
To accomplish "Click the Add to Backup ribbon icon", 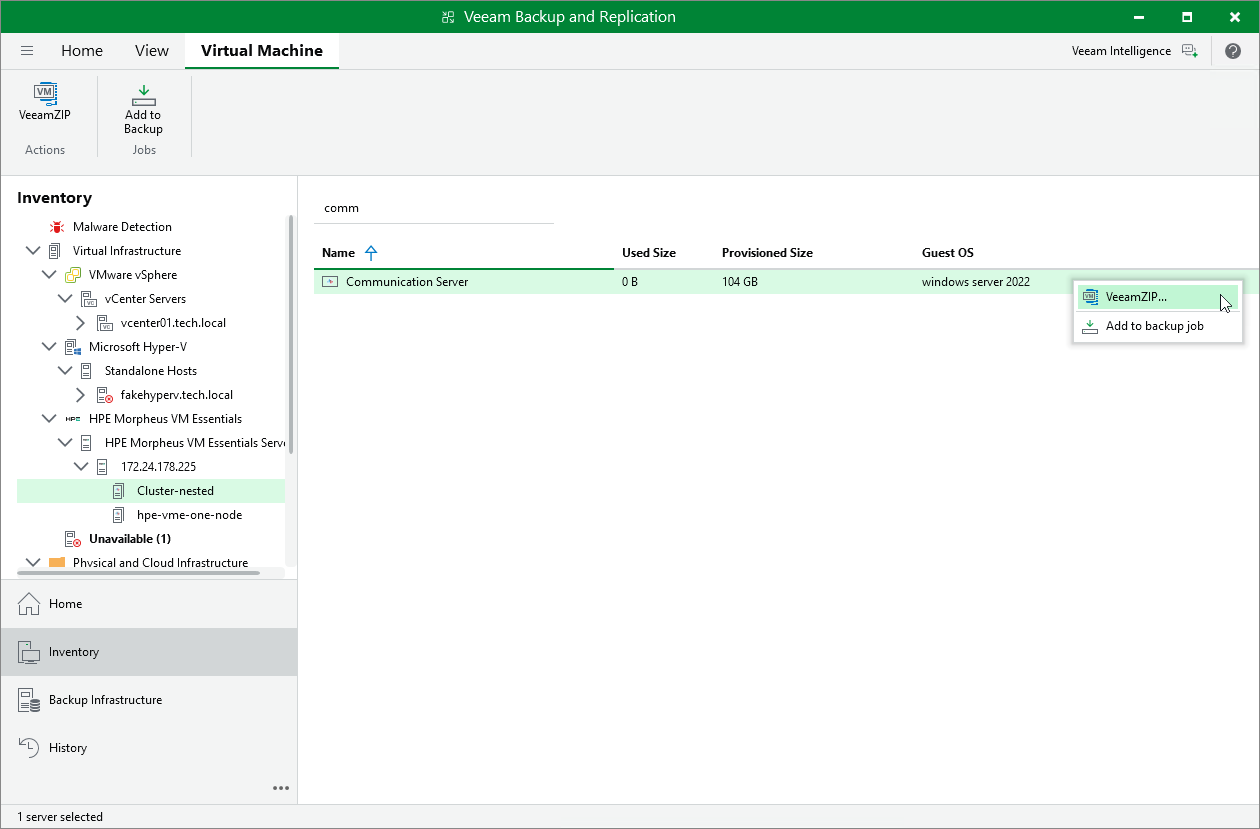I will click(x=143, y=95).
